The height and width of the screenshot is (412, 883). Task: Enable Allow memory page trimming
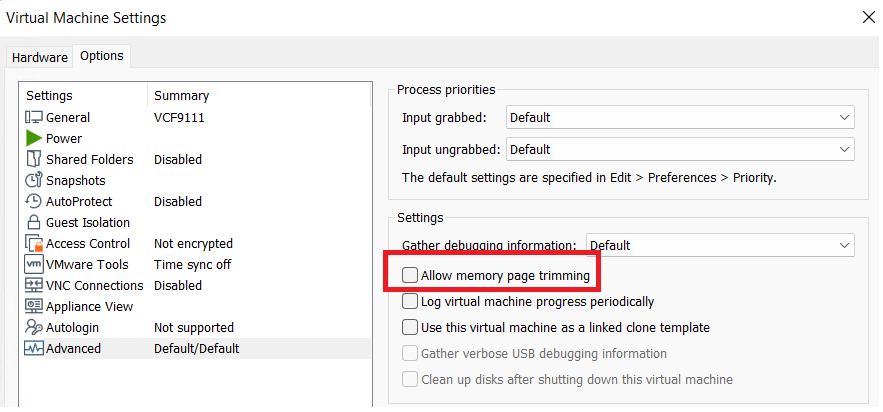pos(410,275)
